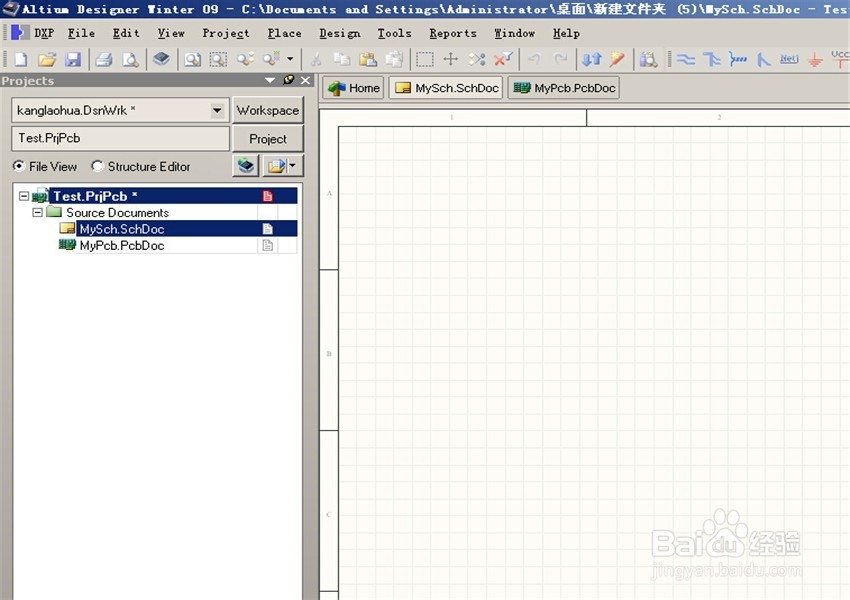The height and width of the screenshot is (600, 850).
Task: Select the Structure Editor radio button
Action: pyautogui.click(x=97, y=166)
